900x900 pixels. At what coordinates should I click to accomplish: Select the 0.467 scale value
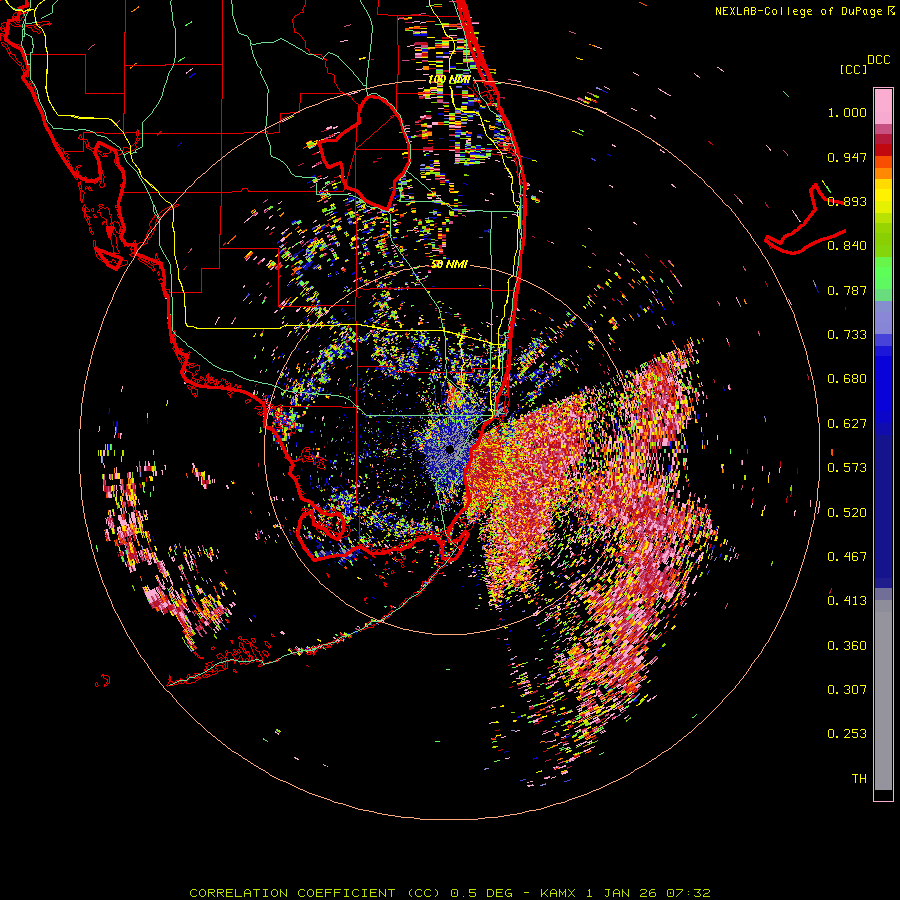(x=847, y=557)
